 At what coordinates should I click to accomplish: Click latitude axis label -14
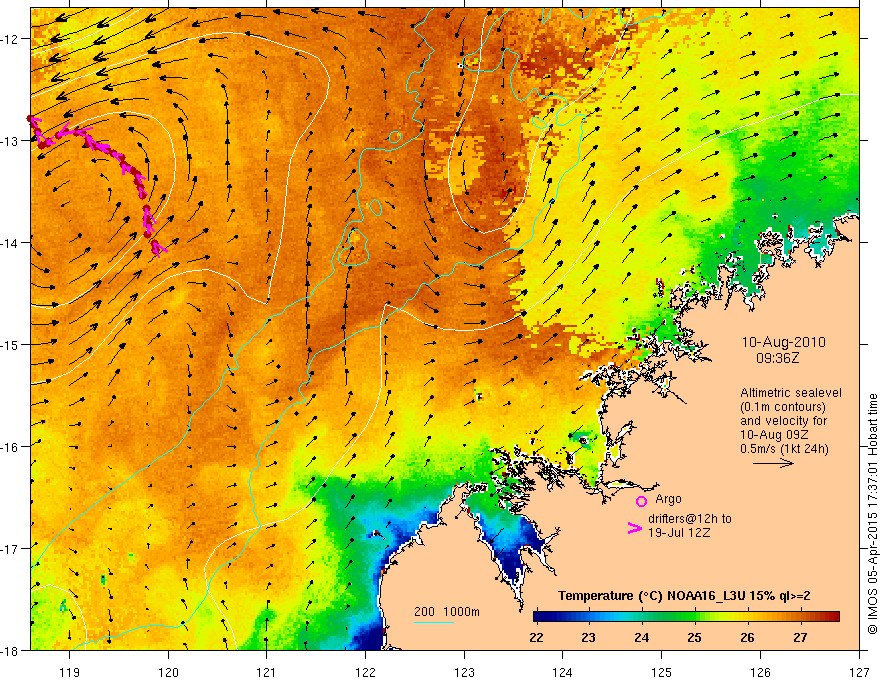(x=11, y=243)
